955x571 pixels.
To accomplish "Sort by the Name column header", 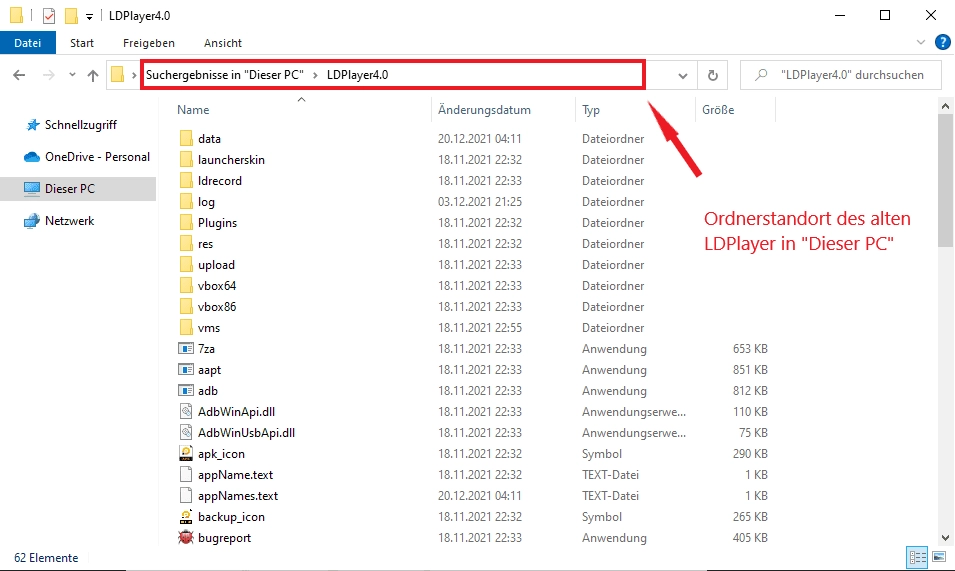I will (x=193, y=110).
